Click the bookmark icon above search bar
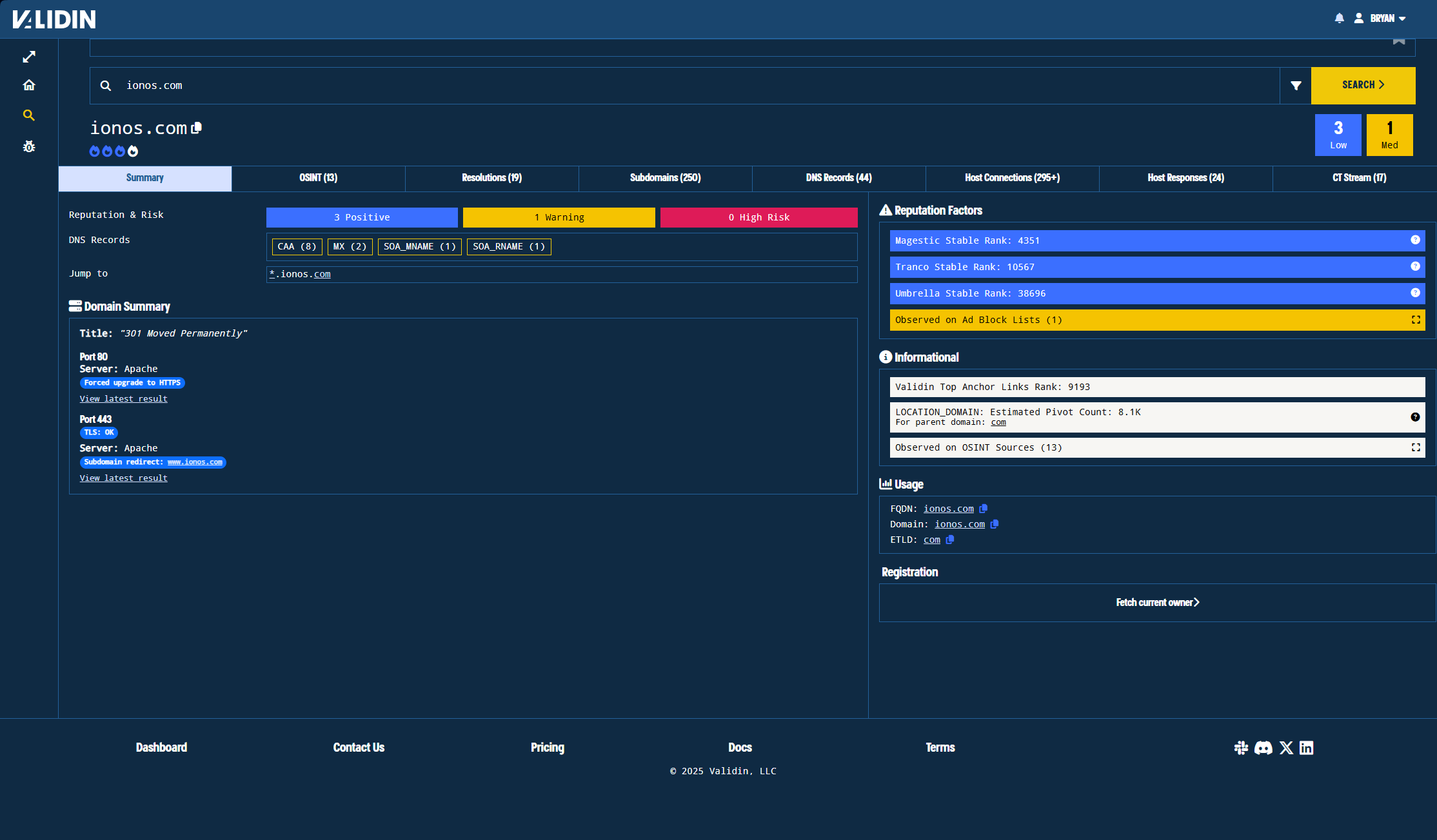1437x840 pixels. [1399, 42]
